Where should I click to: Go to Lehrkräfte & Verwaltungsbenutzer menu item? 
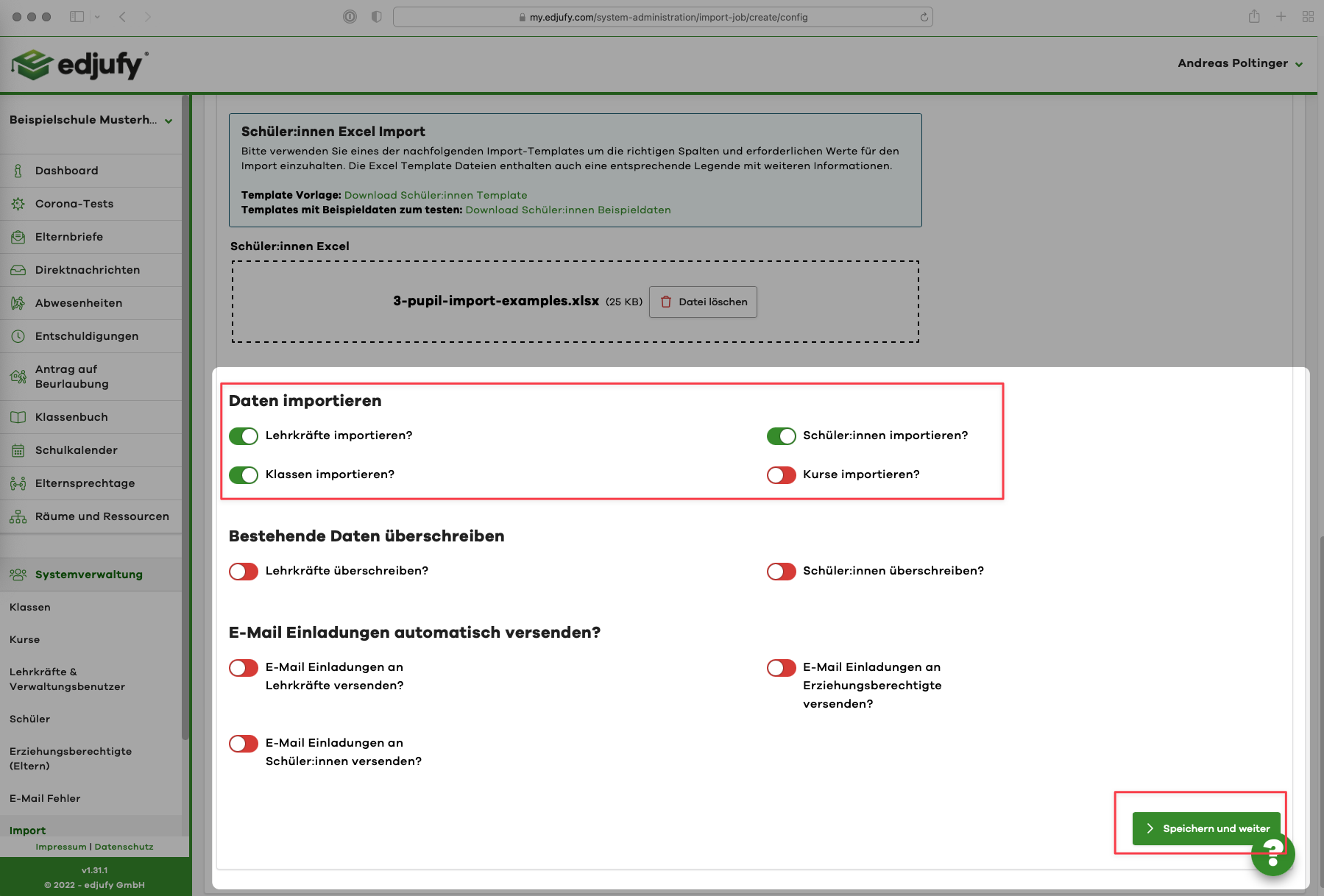pos(67,679)
